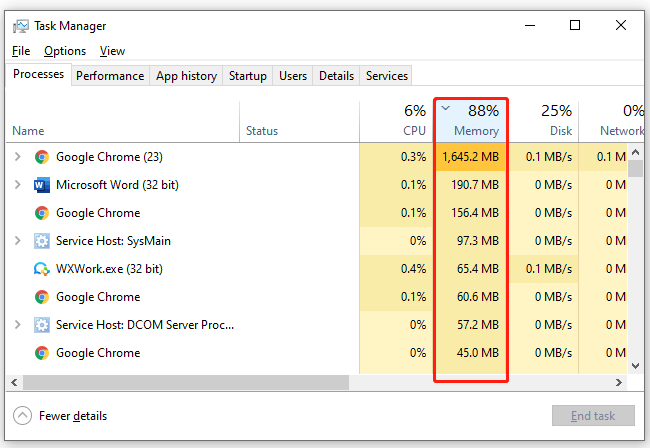
Task: Click the Google Chrome (23) icon
Action: click(42, 157)
